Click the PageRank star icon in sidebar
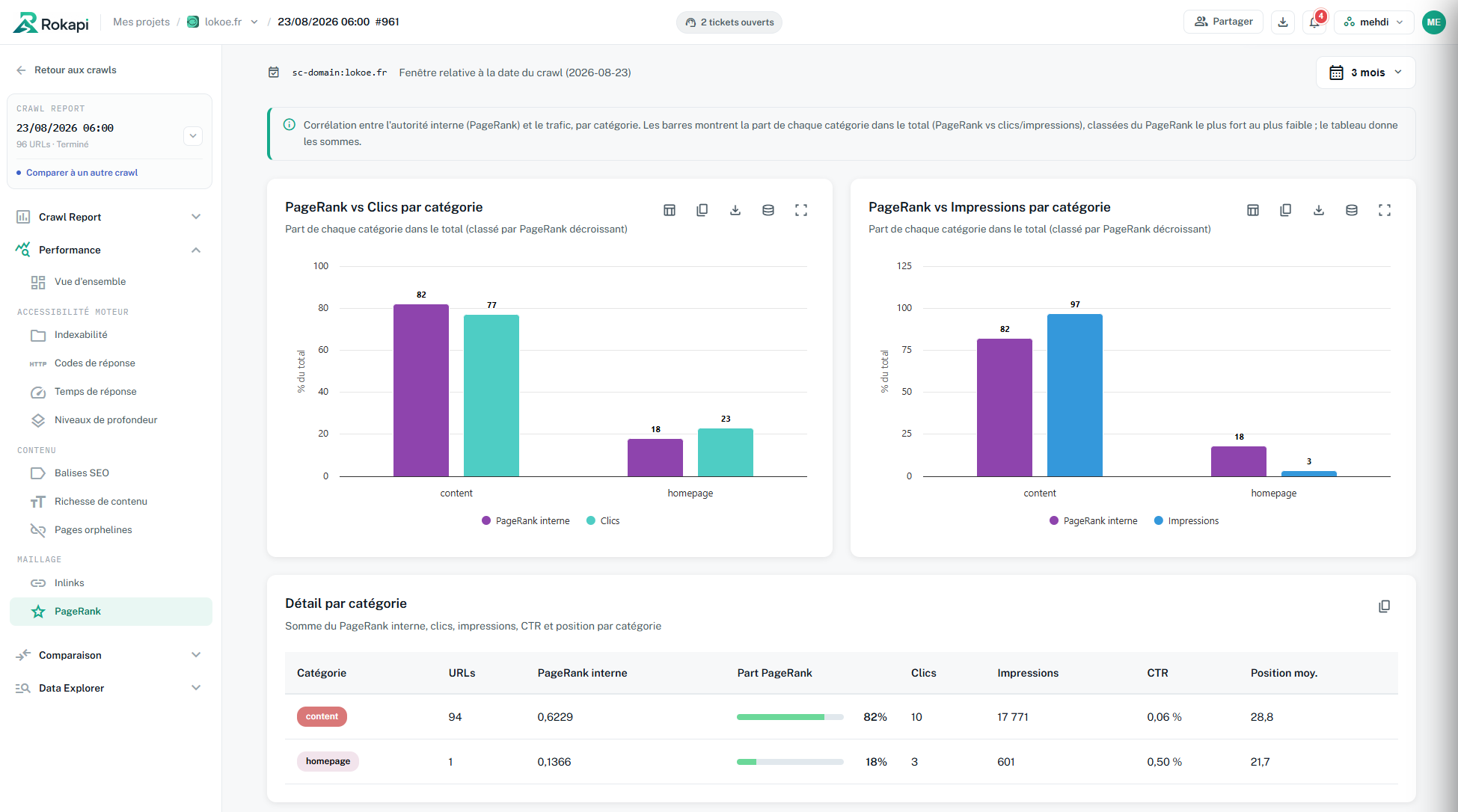1458x812 pixels. click(x=38, y=612)
